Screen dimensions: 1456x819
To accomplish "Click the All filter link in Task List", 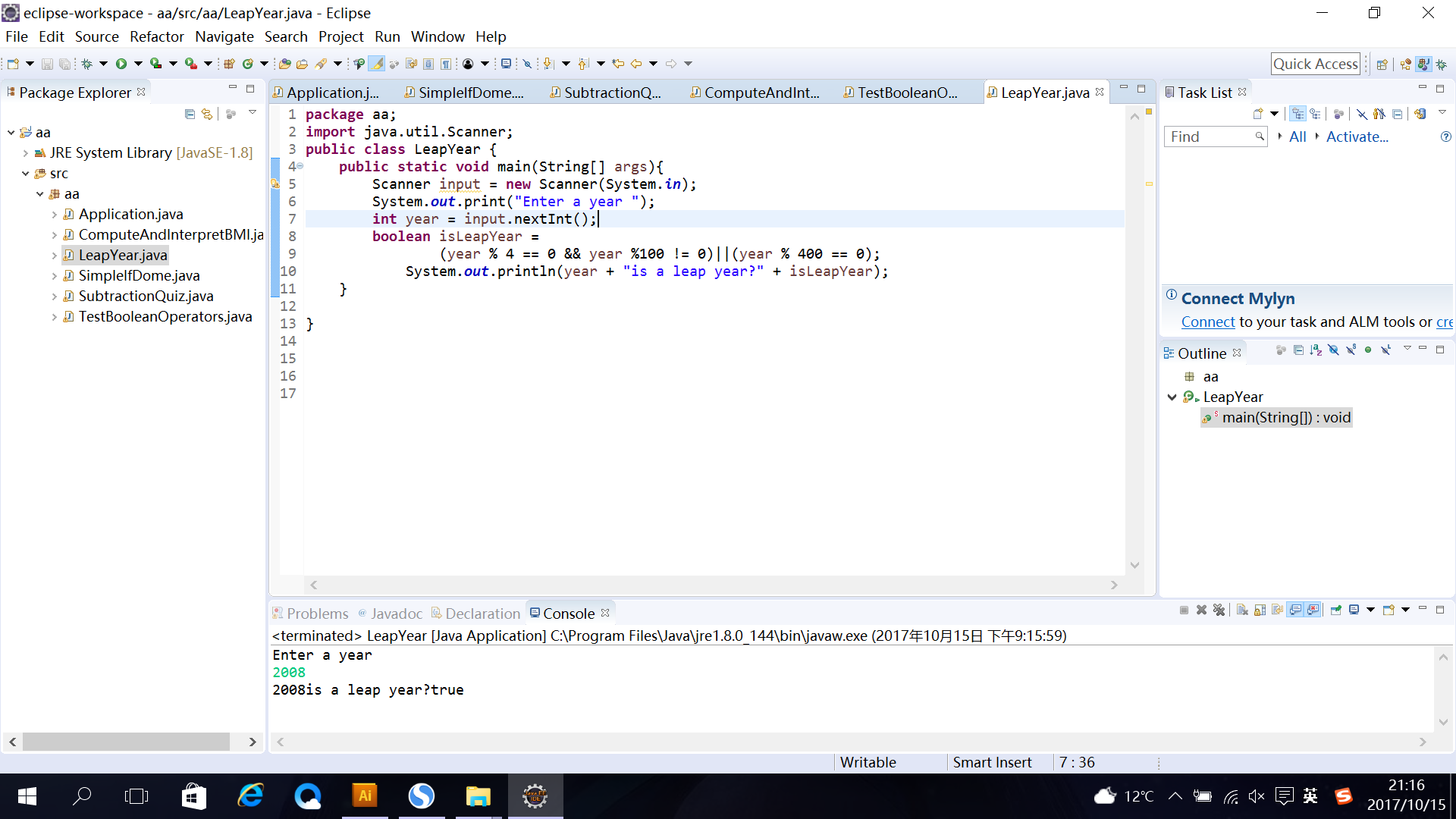I will coord(1298,136).
